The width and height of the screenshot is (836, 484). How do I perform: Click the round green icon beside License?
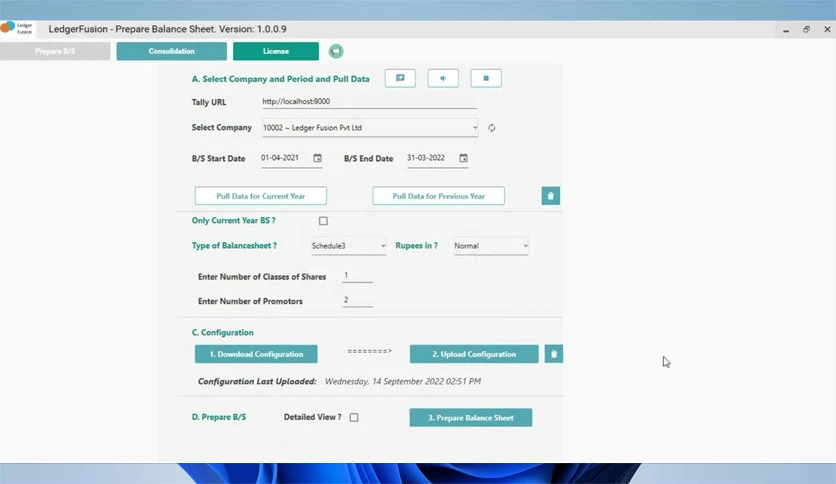[x=336, y=51]
